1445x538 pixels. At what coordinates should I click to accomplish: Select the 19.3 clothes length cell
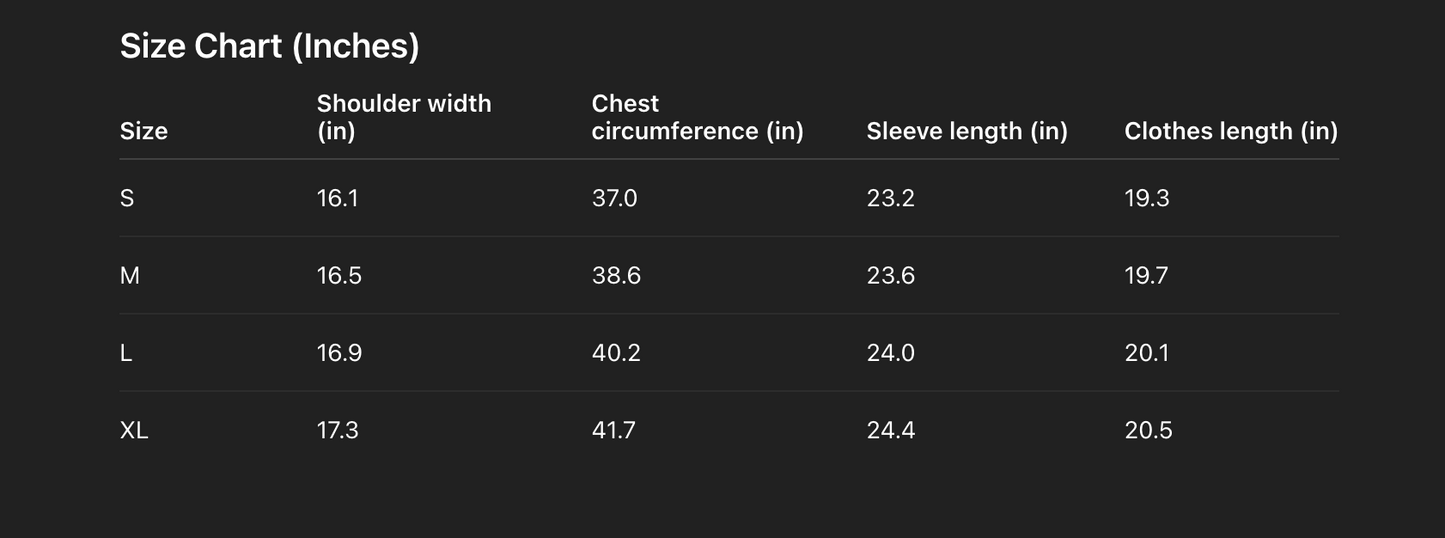point(1146,198)
